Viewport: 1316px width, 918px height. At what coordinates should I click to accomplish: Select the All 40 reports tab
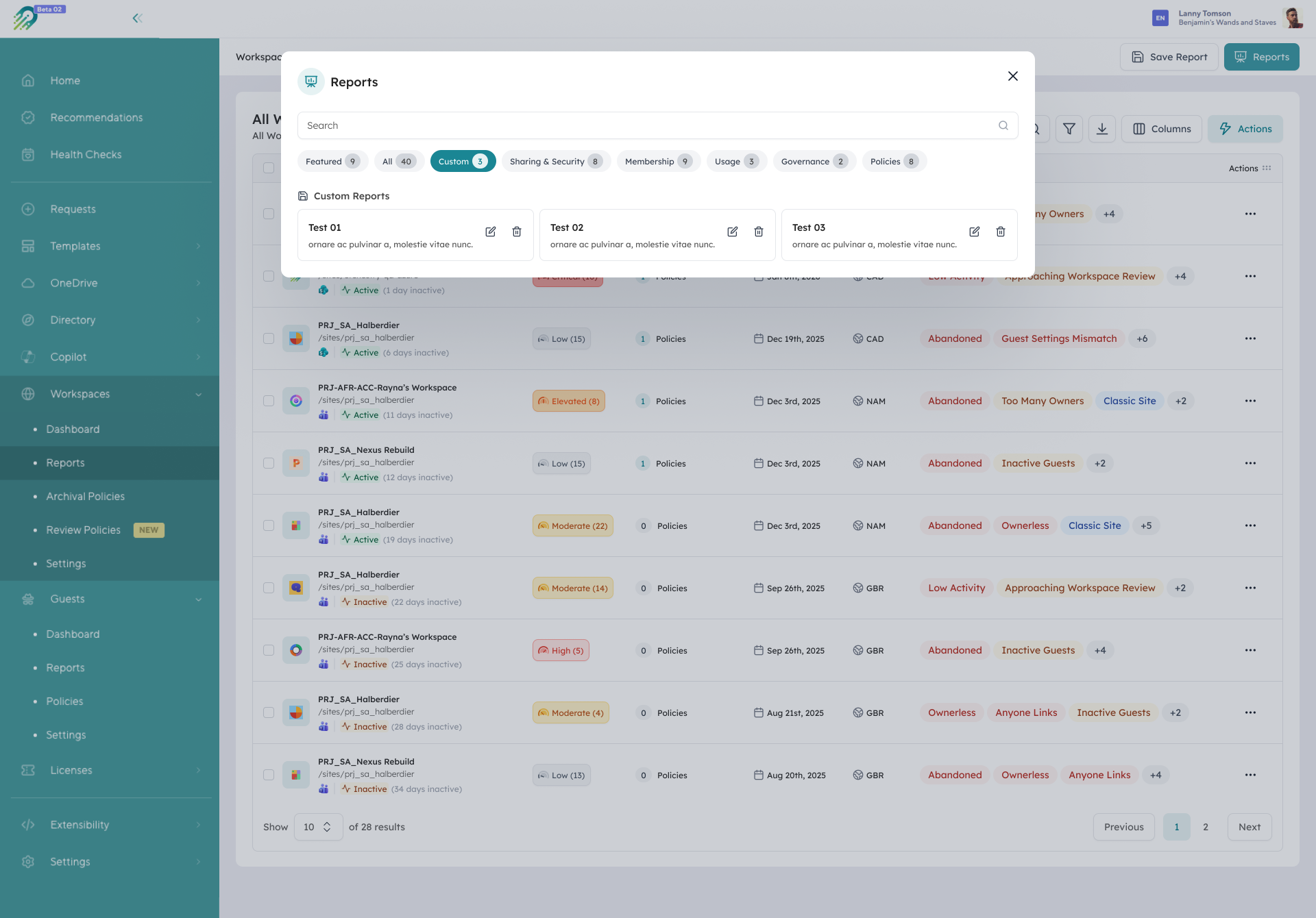(399, 162)
